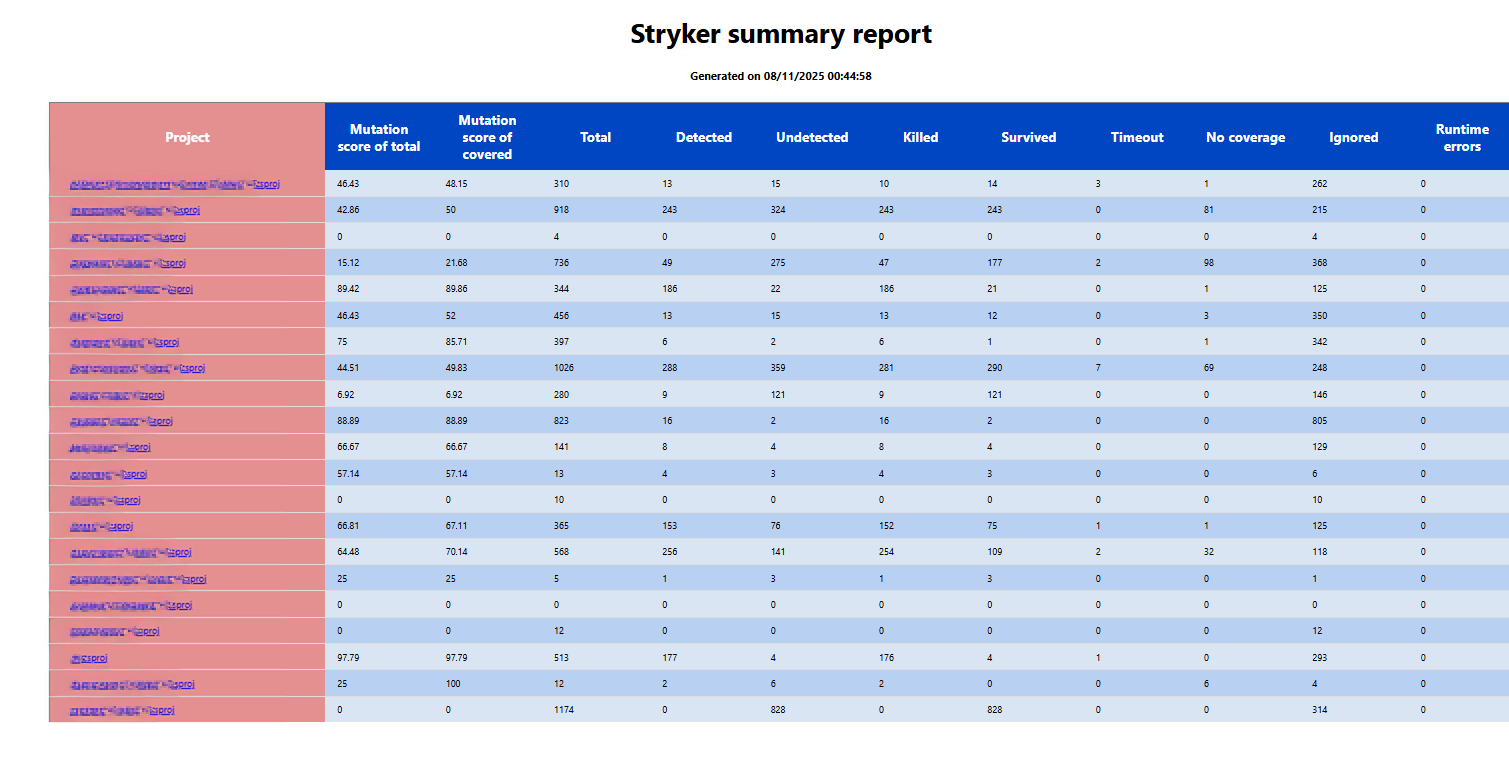Click the Mutation score of total header
The image size is (1509, 768).
(x=379, y=137)
